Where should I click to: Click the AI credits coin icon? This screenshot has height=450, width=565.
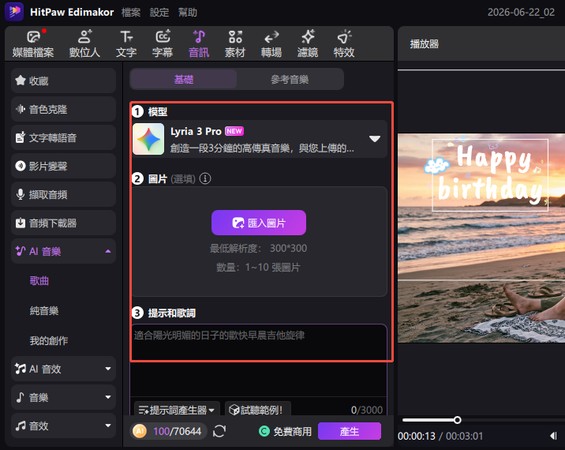pos(139,431)
